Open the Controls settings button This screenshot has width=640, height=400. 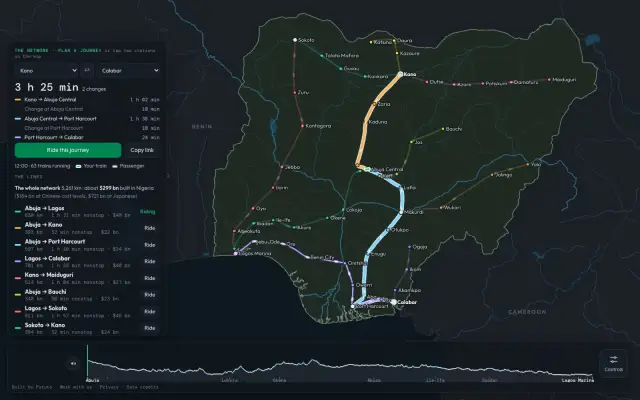point(613,363)
